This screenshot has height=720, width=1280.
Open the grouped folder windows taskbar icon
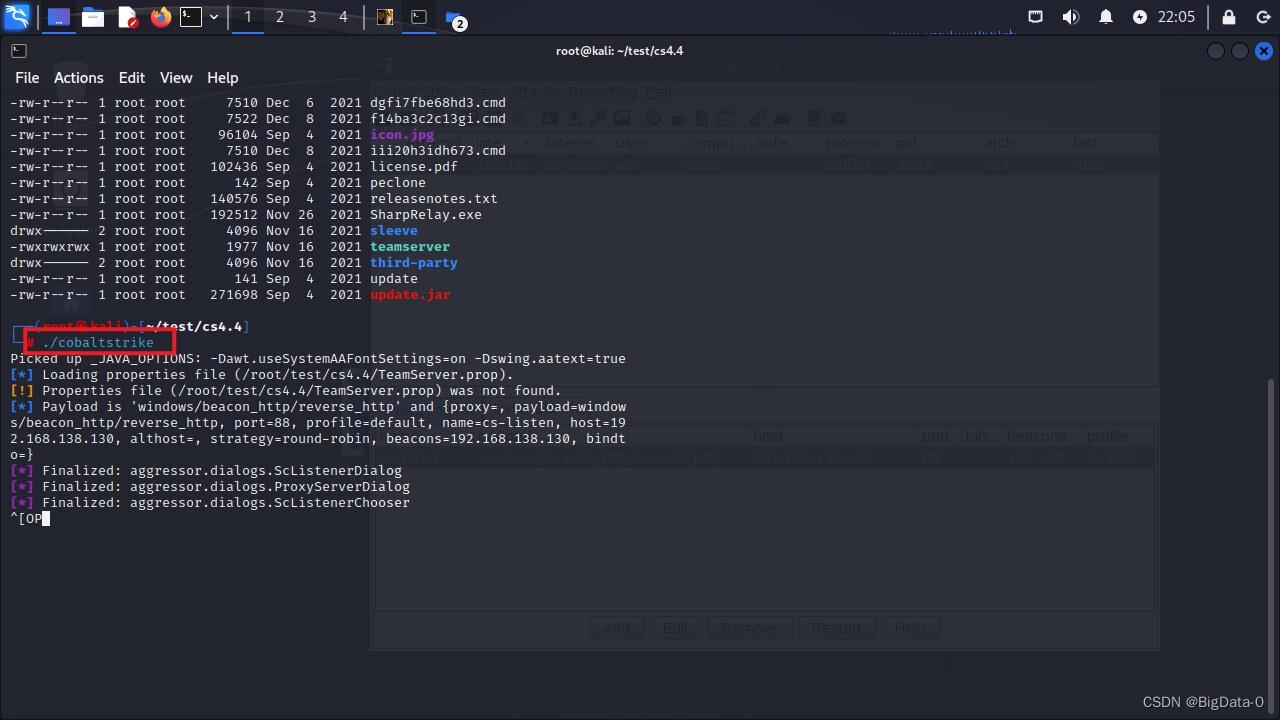pyautogui.click(x=456, y=19)
